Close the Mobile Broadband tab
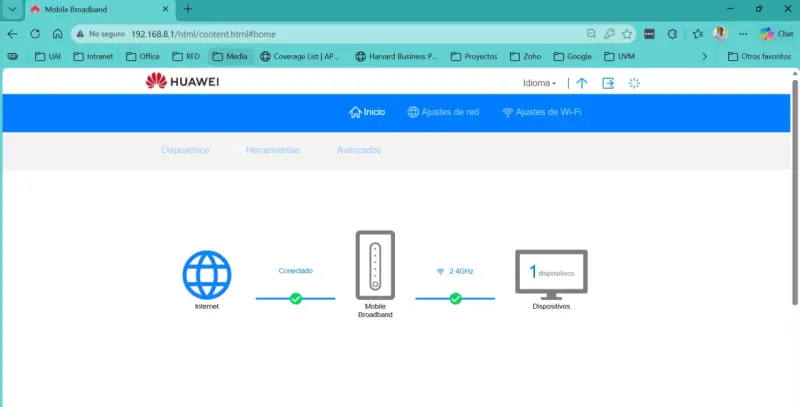Screen dimensions: 800x407 [165, 9]
